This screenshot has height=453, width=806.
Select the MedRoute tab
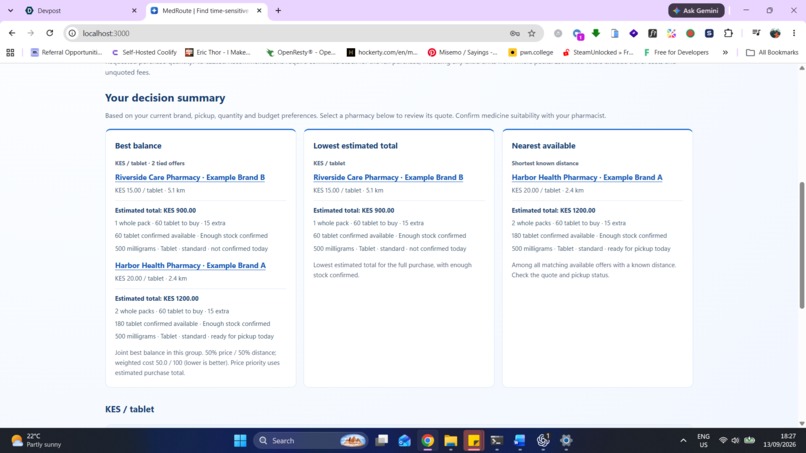click(x=206, y=10)
